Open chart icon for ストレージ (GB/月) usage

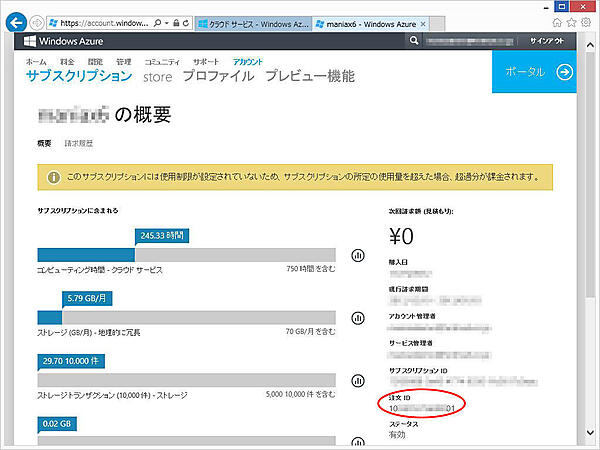coord(358,318)
